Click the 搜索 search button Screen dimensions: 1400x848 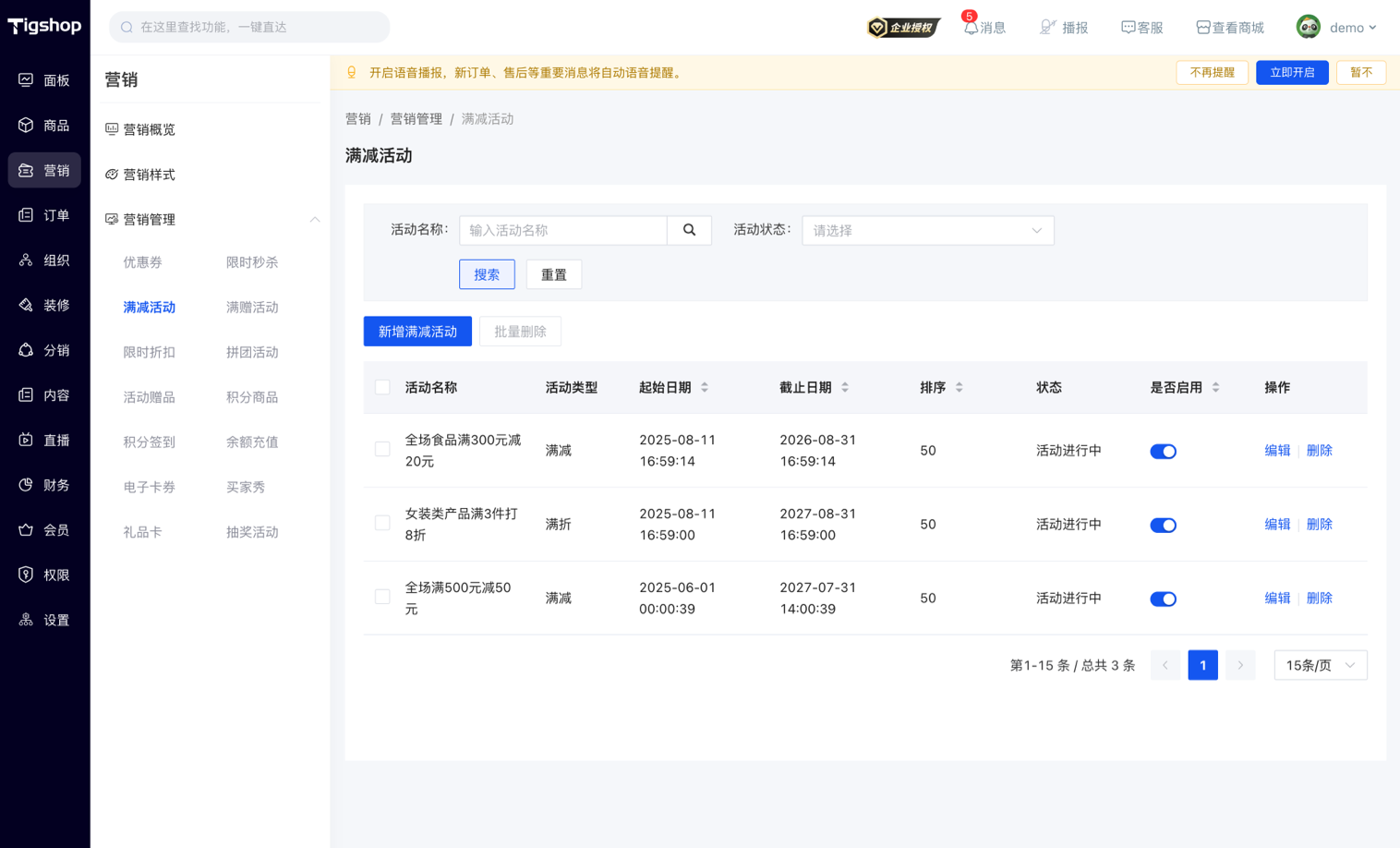487,274
